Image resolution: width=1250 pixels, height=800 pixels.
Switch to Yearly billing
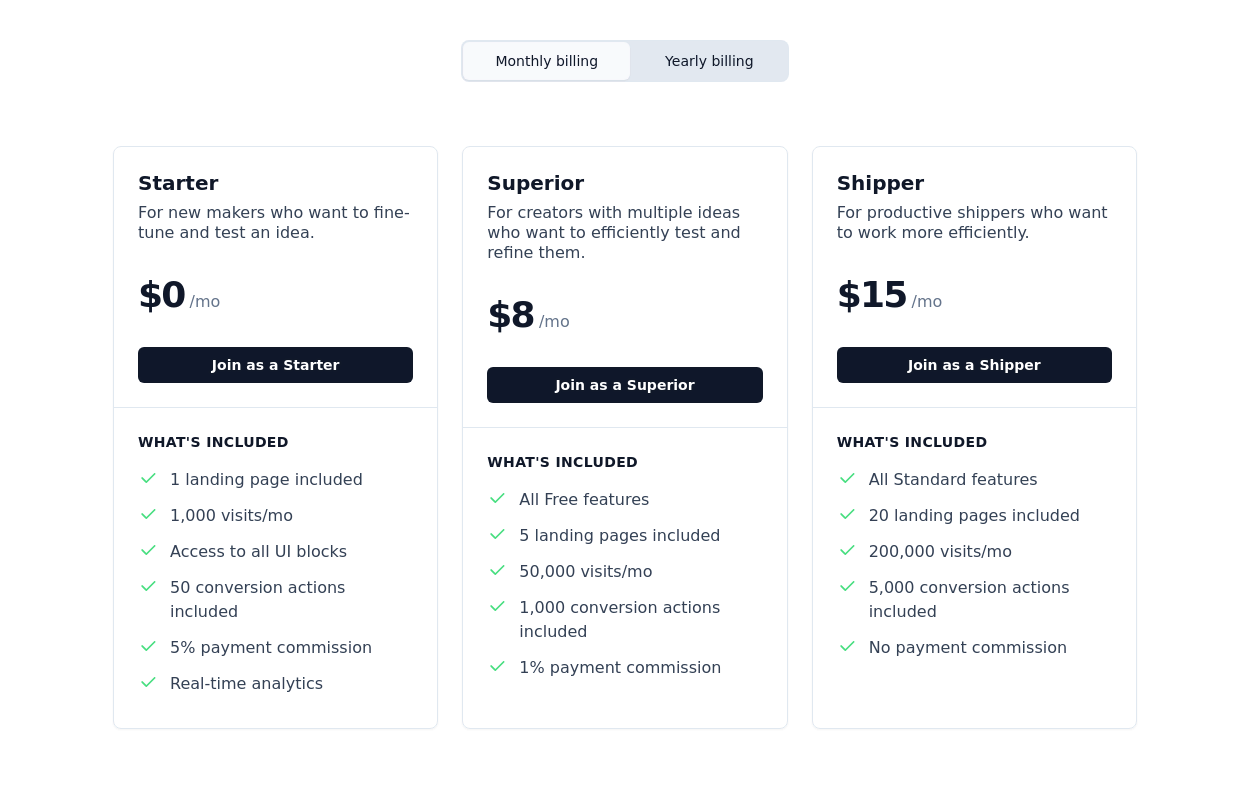(709, 61)
